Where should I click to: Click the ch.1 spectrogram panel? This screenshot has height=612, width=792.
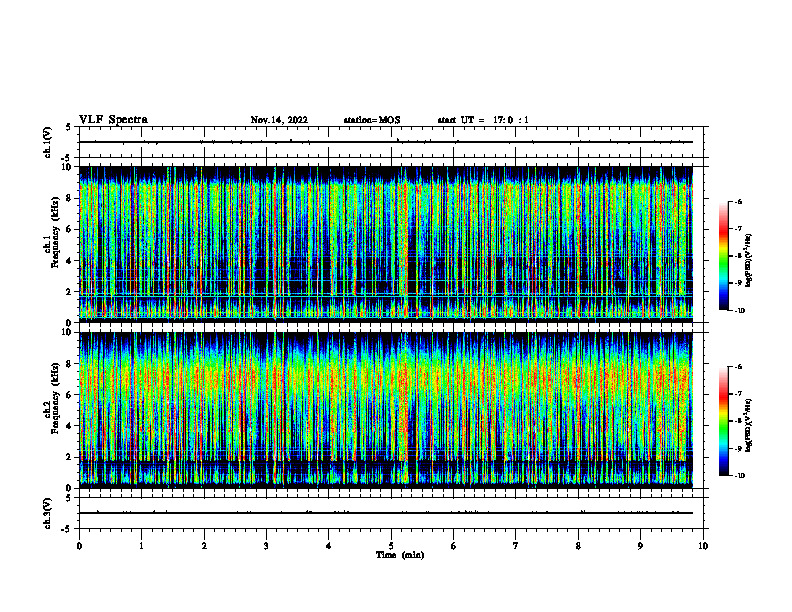tap(386, 244)
